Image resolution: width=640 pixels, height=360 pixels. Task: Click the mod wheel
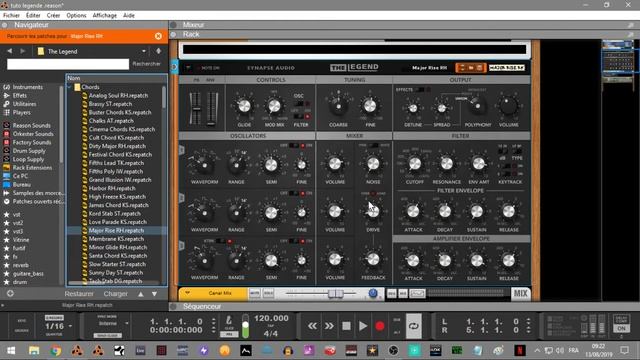tap(211, 108)
